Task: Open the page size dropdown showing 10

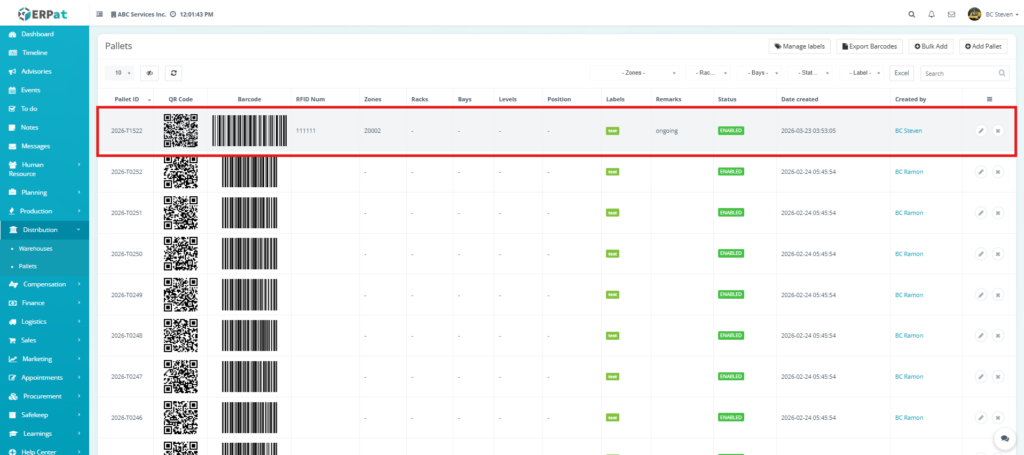Action: pos(119,73)
